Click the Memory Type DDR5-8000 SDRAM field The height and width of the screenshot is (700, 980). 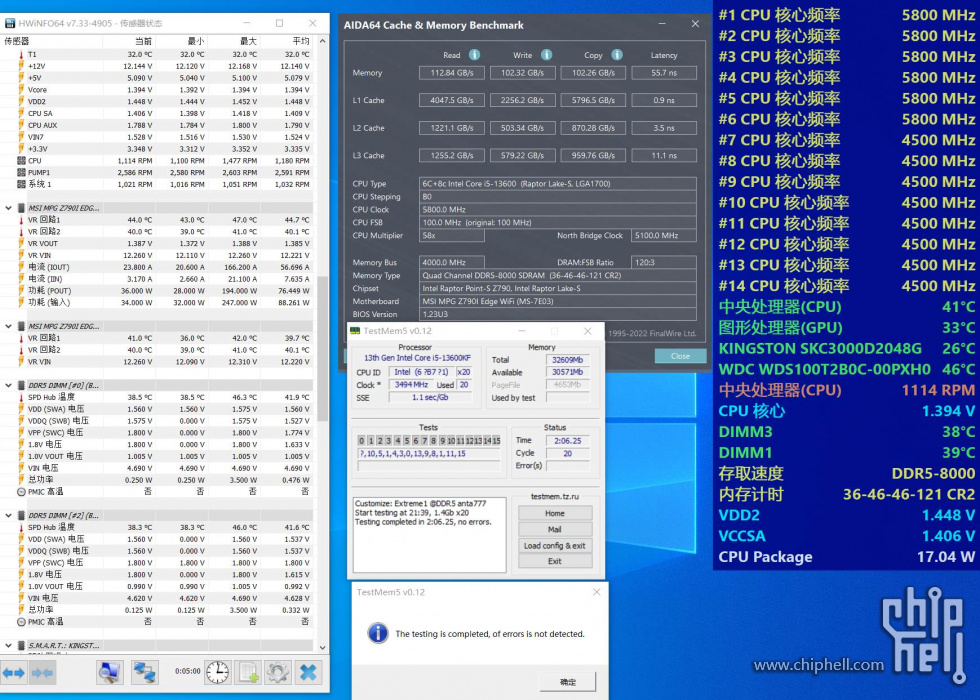[x=558, y=275]
